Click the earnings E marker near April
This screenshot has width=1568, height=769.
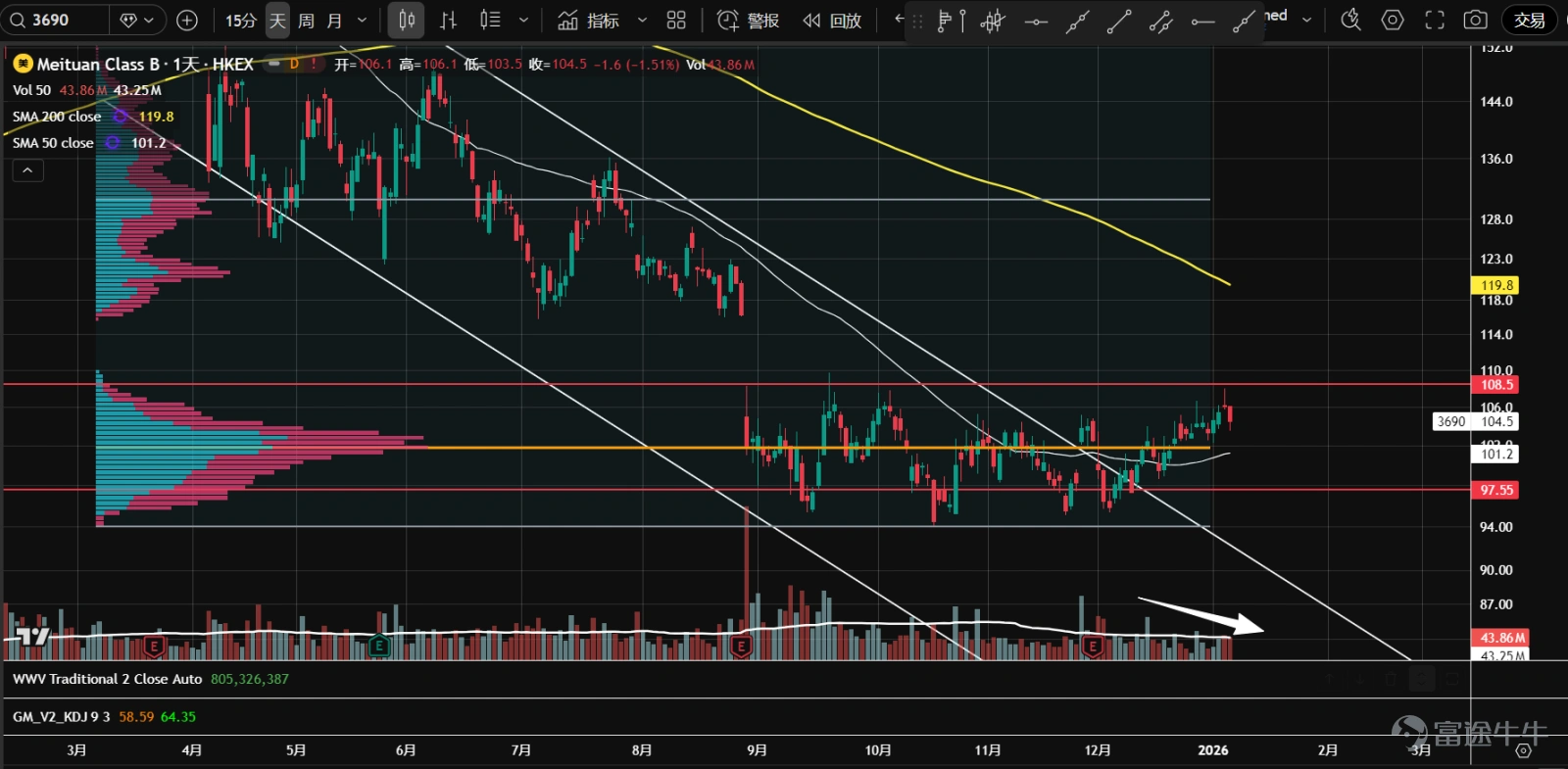(153, 646)
